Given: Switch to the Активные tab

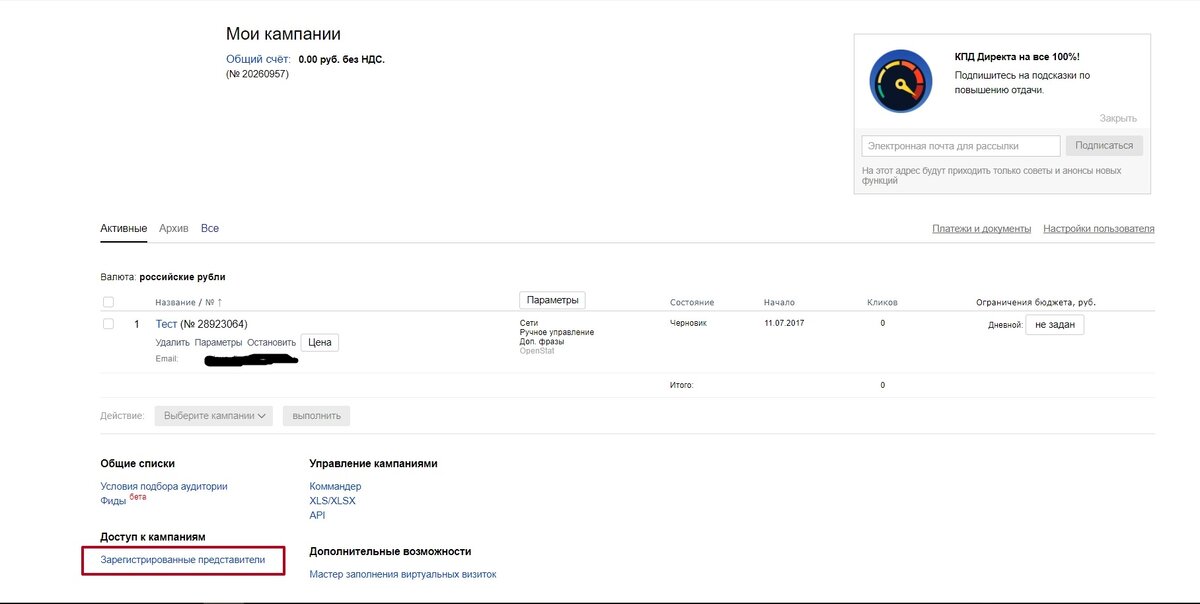Looking at the screenshot, I should [x=124, y=228].
